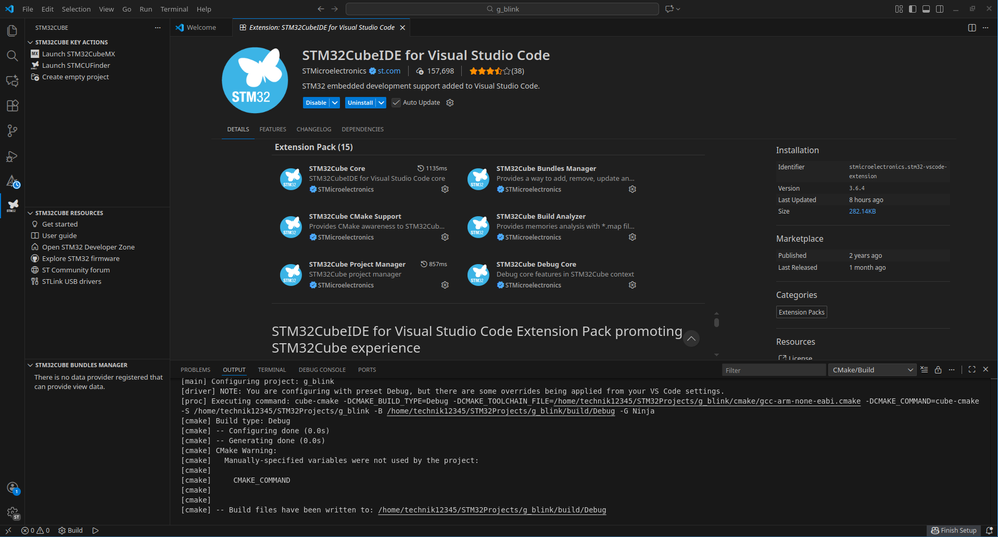The width and height of the screenshot is (998, 537).
Task: Open the Manage gear in activity bar
Action: pyautogui.click(x=12, y=513)
